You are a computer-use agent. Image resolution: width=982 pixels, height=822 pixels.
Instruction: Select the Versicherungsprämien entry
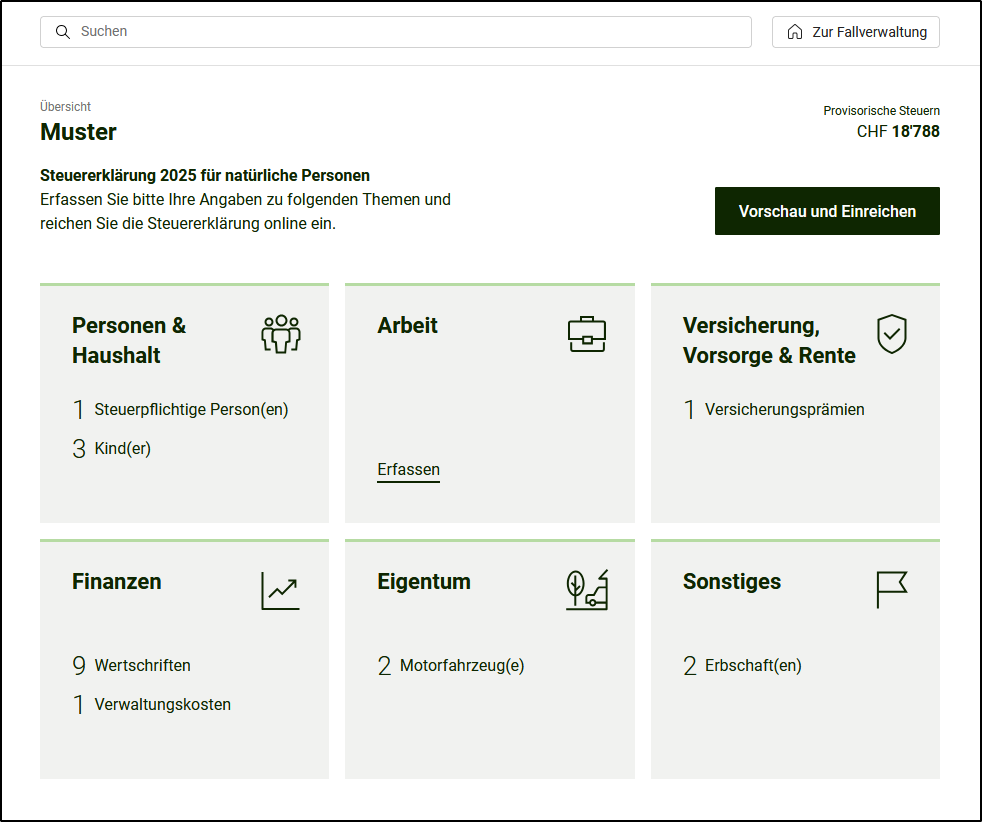pyautogui.click(x=784, y=410)
